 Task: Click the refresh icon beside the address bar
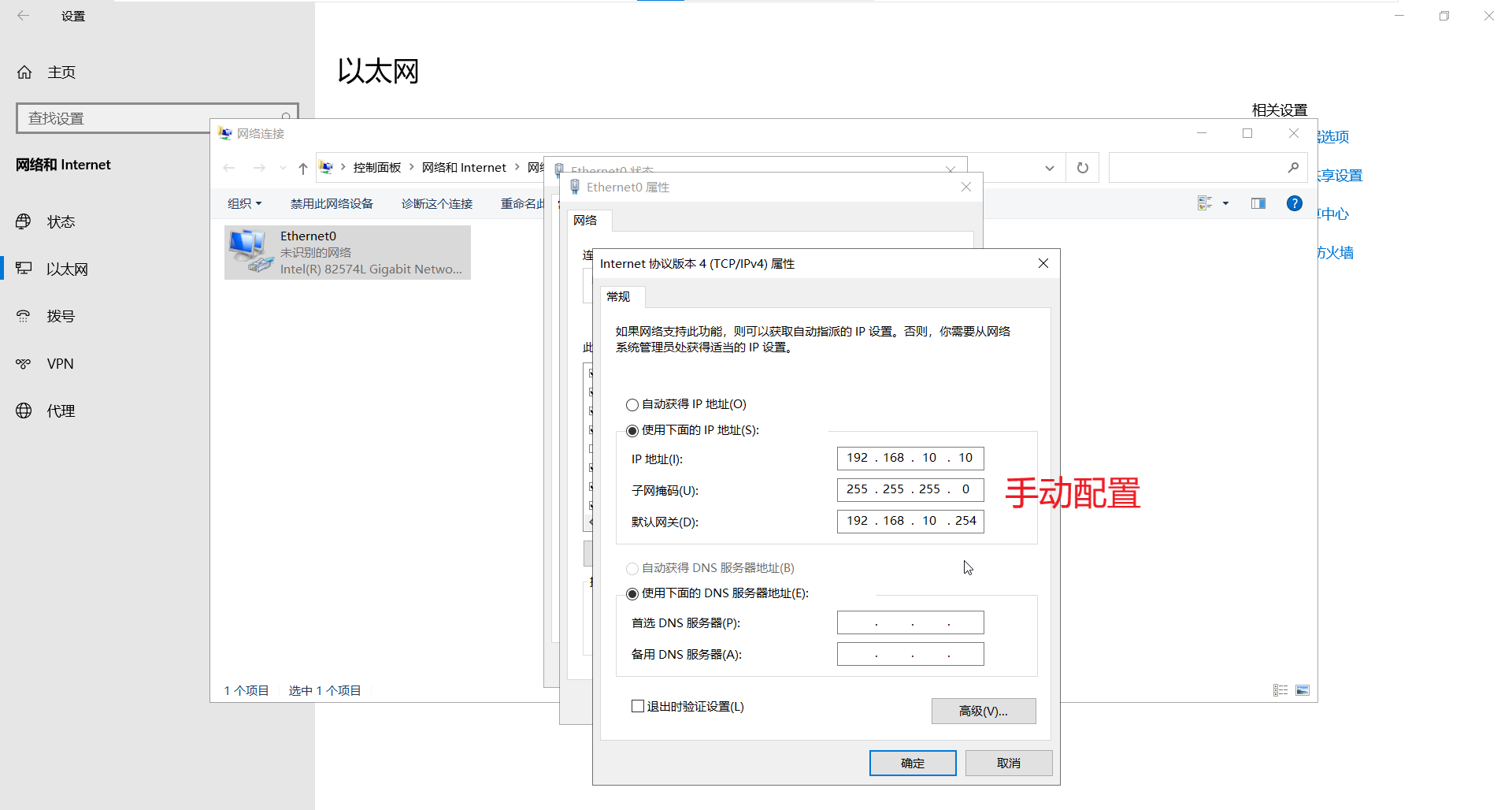(1082, 167)
